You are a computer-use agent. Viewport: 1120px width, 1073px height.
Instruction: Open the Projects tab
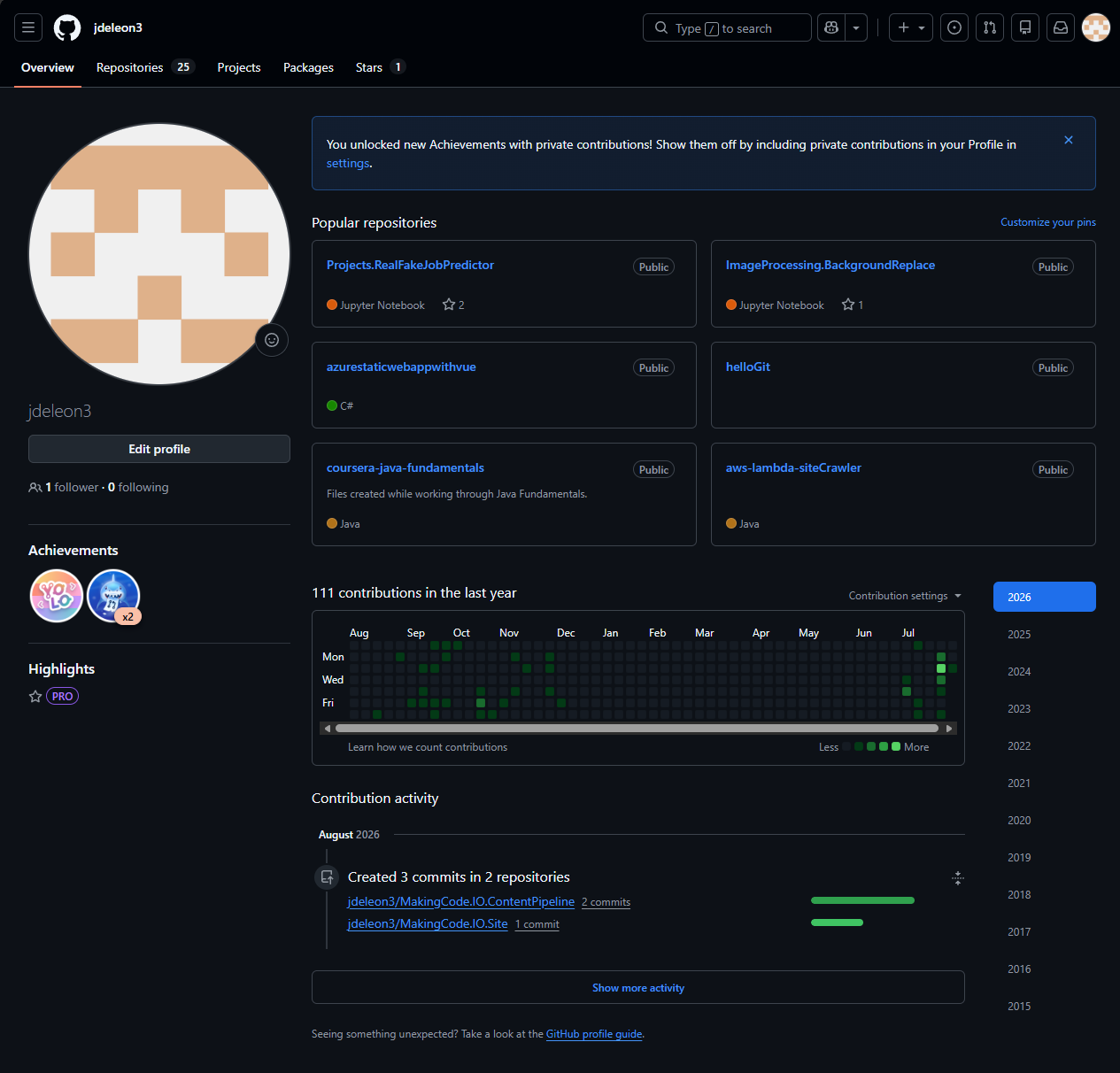tap(239, 67)
